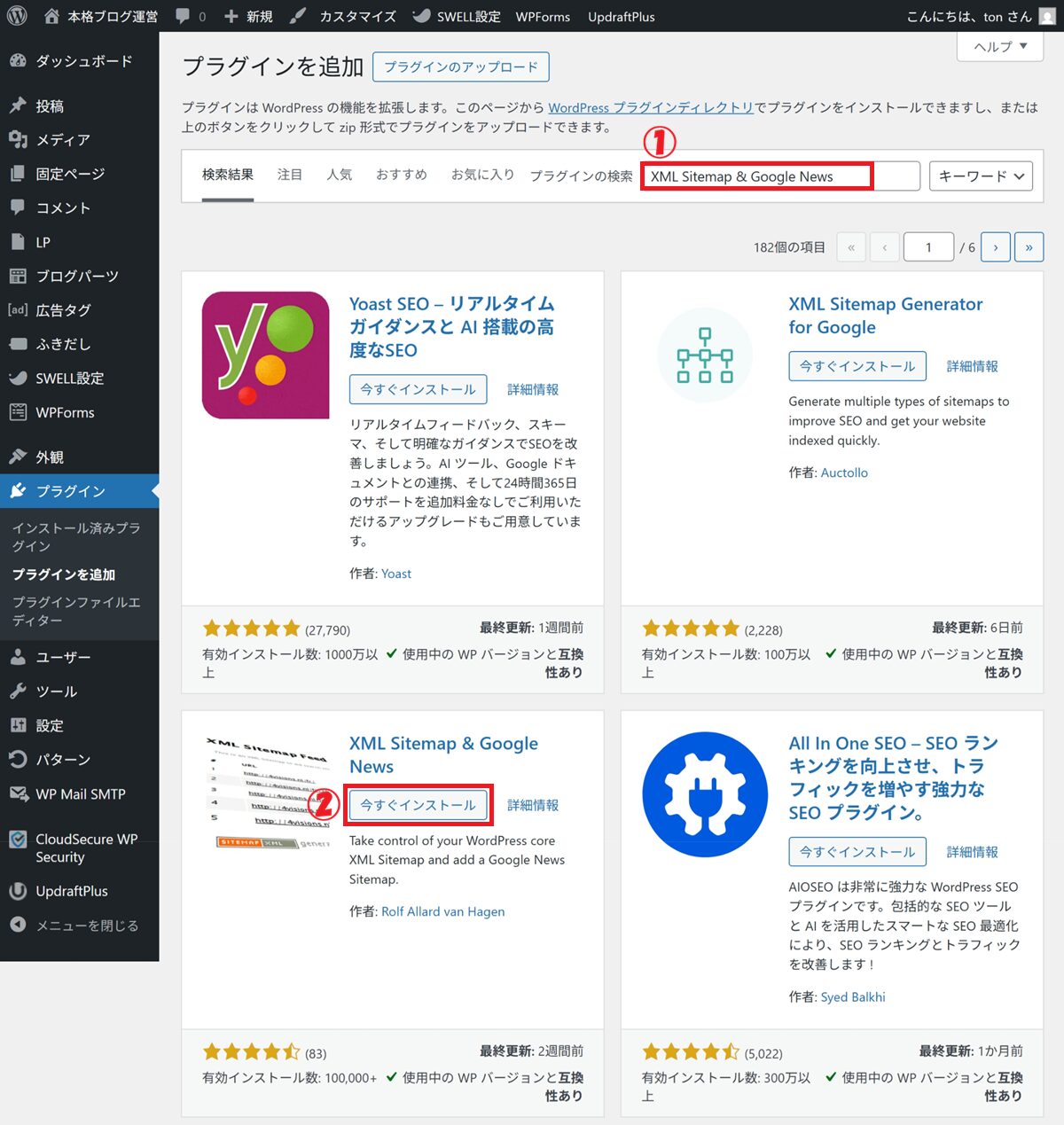Open WP Mail SMTP envelope icon
This screenshot has height=1125, width=1064.
(18, 794)
